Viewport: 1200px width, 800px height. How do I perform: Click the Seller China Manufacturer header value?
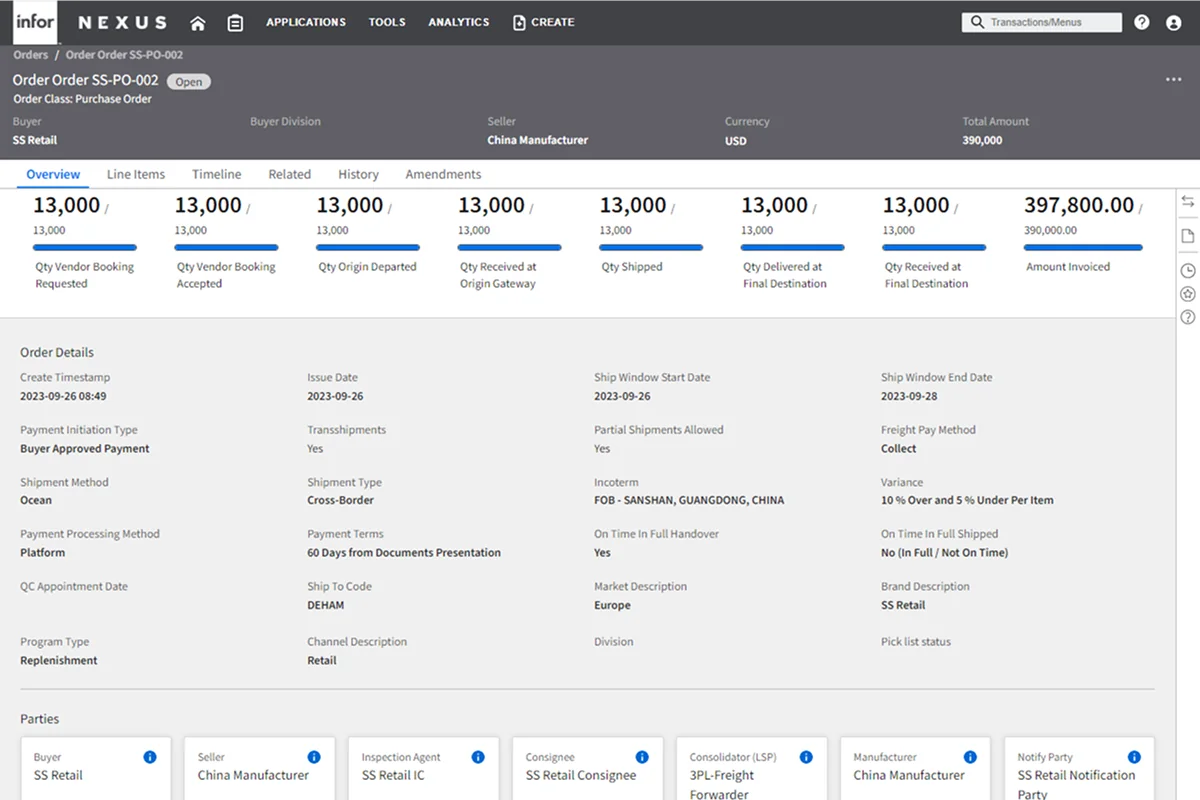(537, 140)
